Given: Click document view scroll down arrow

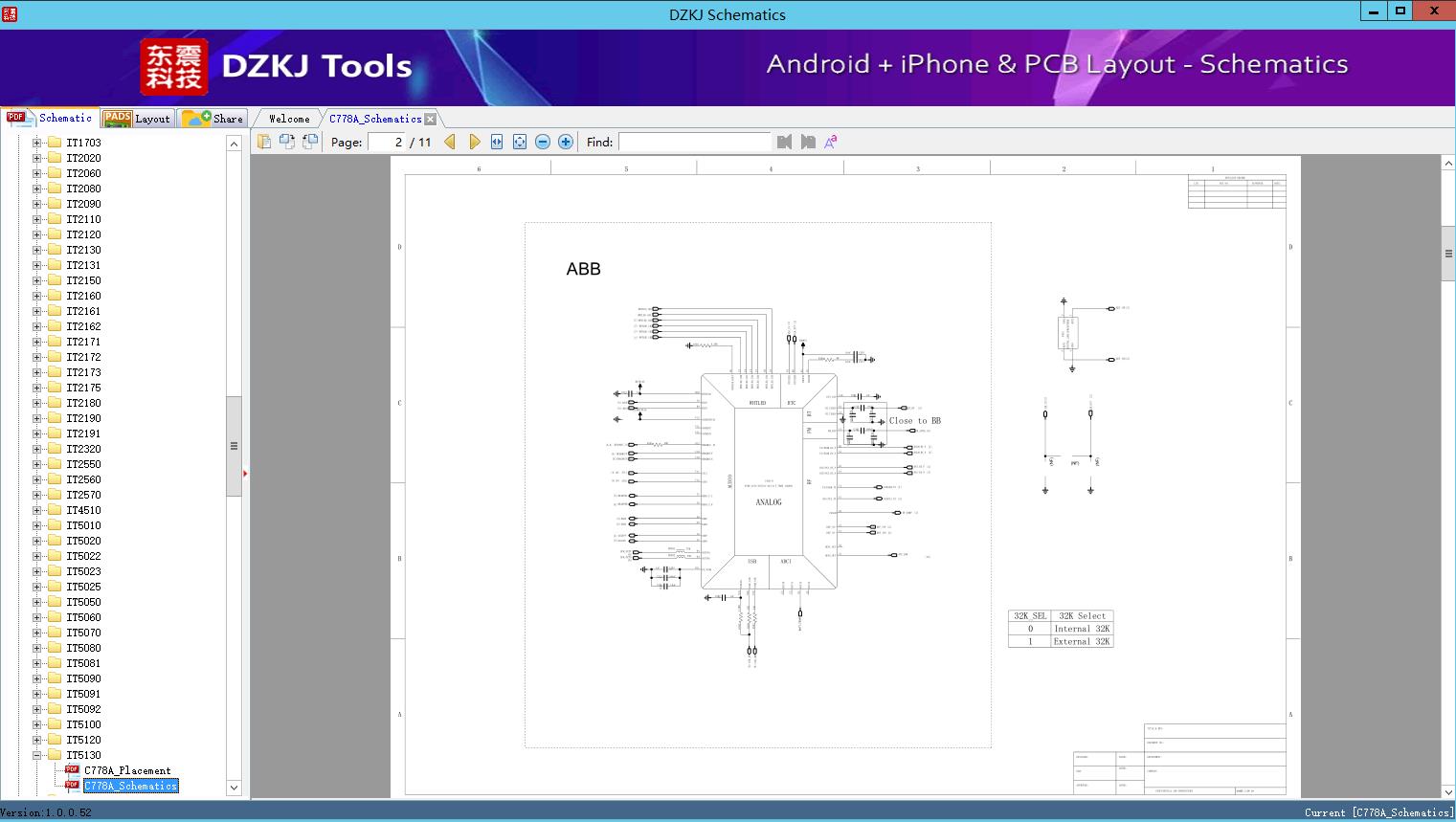Looking at the screenshot, I should (x=1448, y=791).
